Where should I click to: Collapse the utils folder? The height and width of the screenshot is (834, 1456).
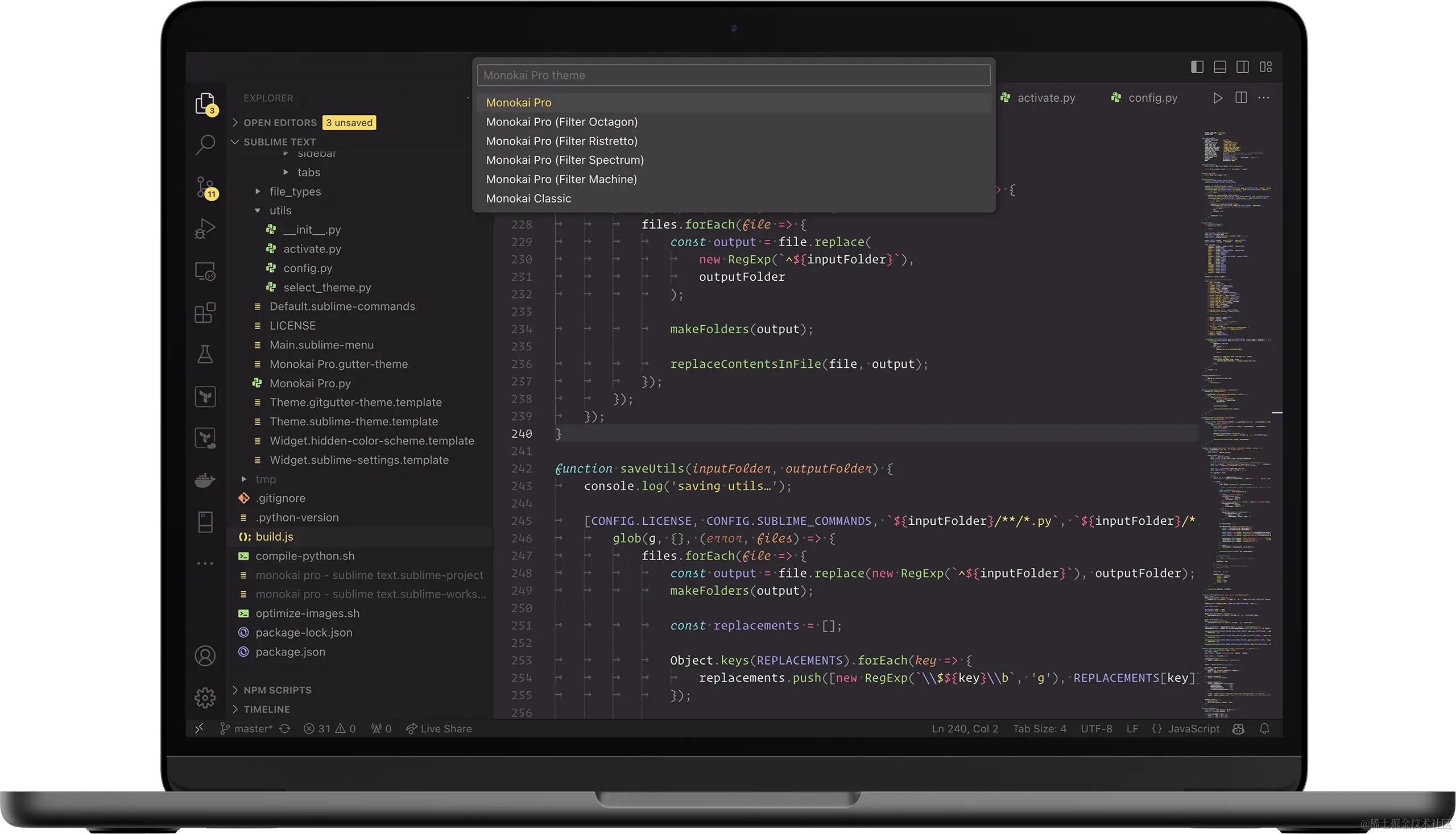click(x=280, y=211)
